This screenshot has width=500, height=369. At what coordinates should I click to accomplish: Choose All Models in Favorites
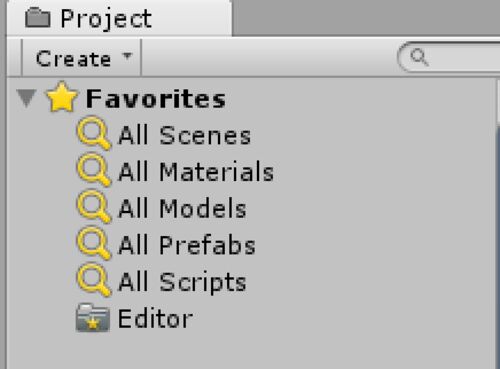point(182,209)
